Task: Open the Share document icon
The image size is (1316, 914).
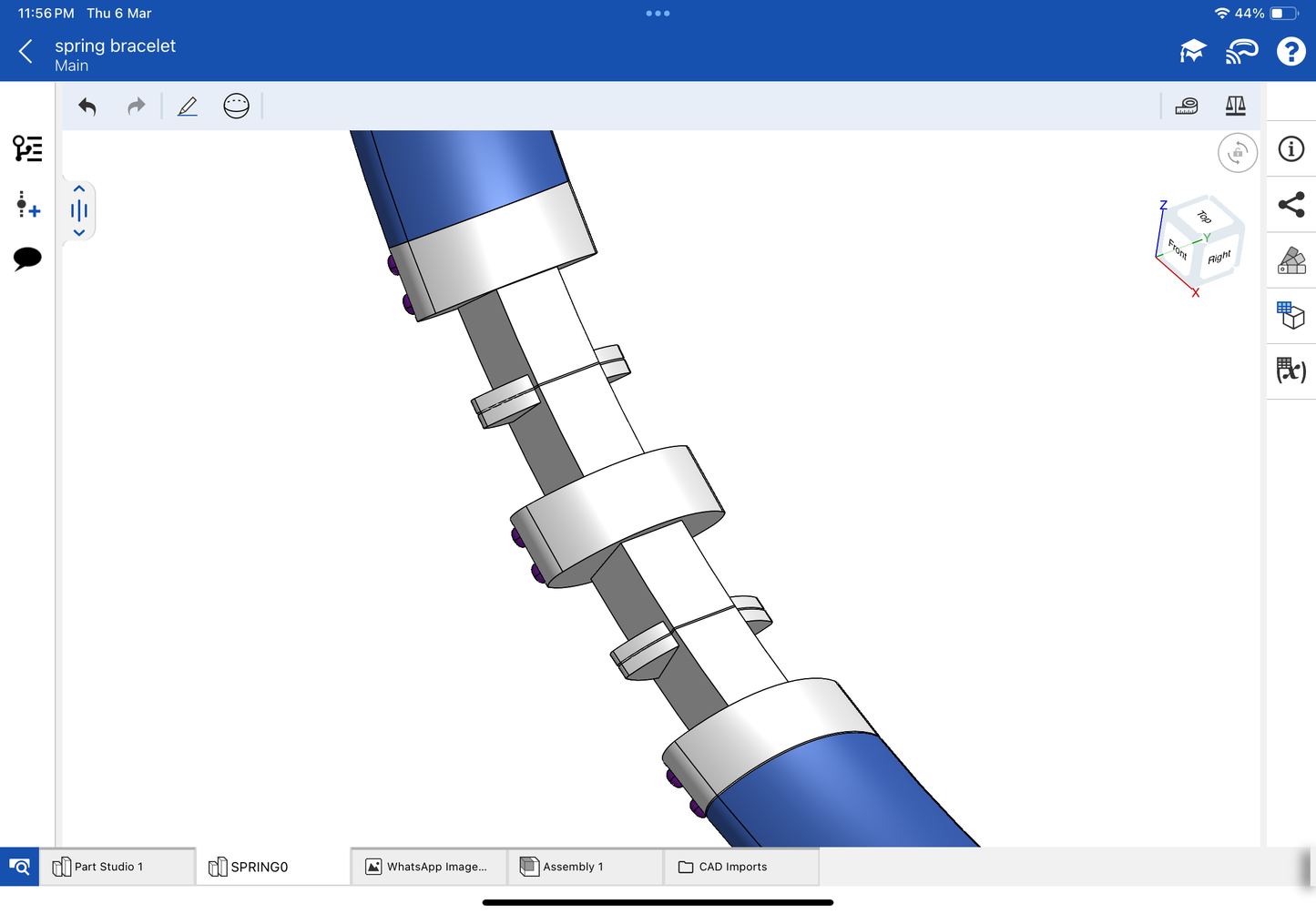Action: pyautogui.click(x=1291, y=205)
